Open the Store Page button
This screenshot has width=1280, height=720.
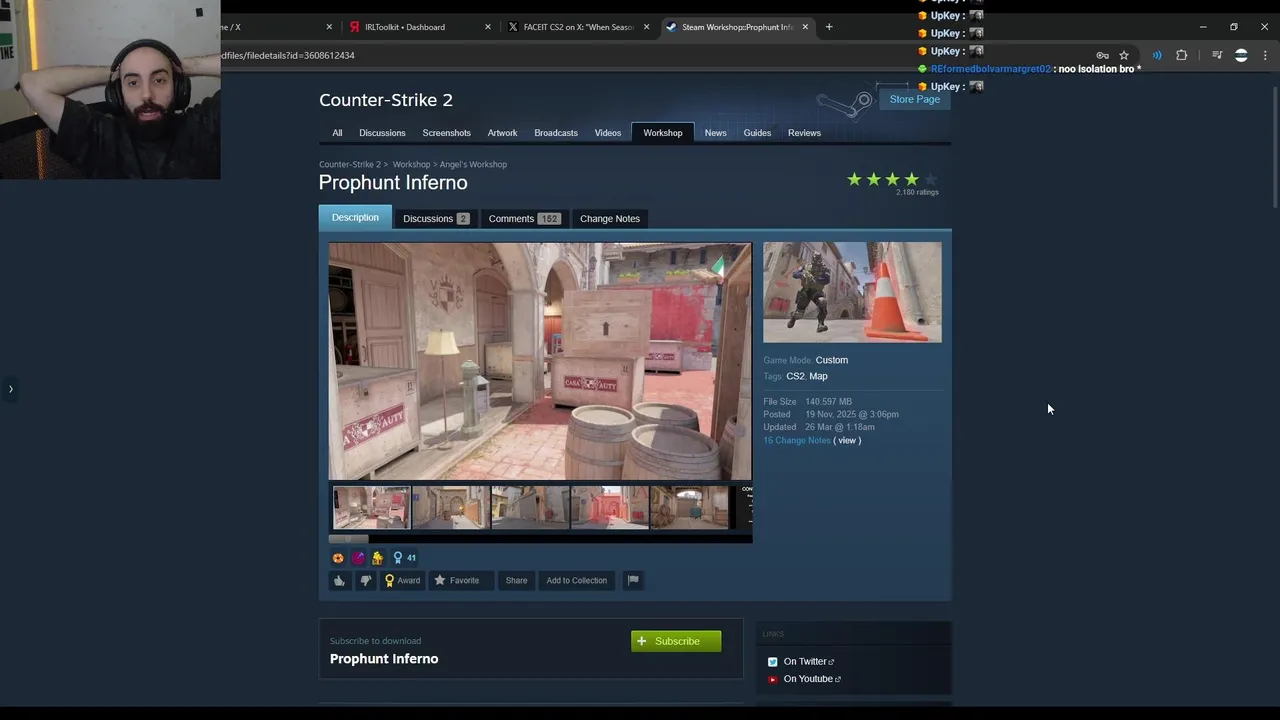(x=914, y=99)
